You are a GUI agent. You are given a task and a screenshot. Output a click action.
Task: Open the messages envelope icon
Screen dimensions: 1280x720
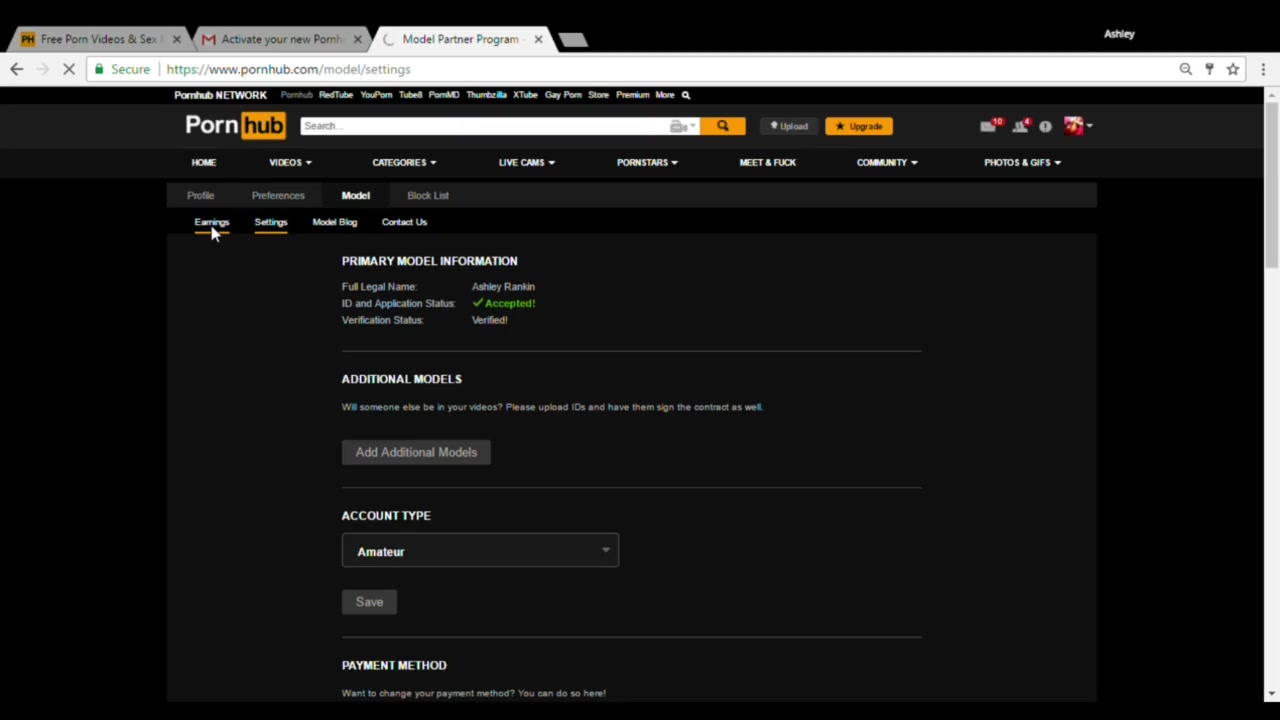(x=989, y=126)
